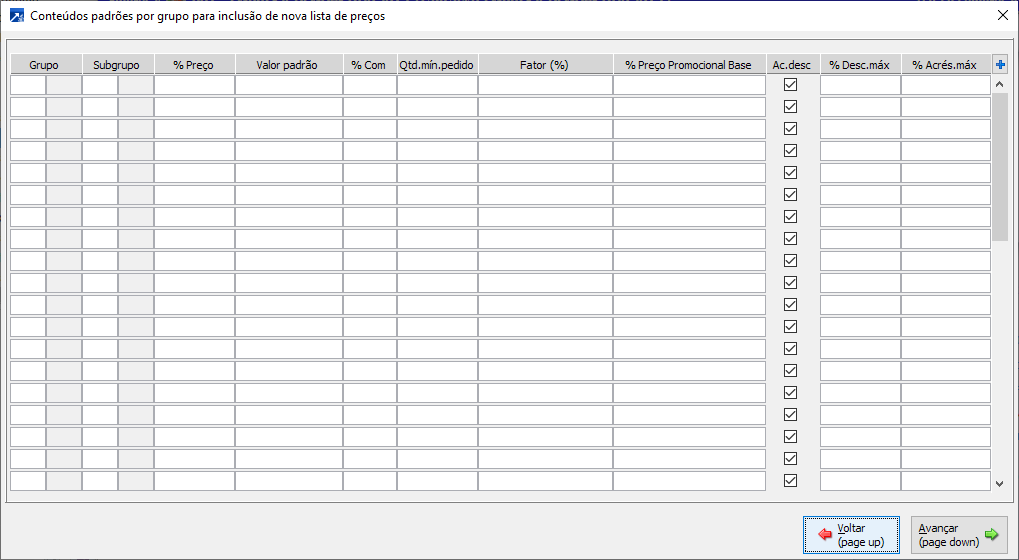Viewport: 1019px width, 560px height.
Task: Click the Avançar (page down) button
Action: point(959,535)
